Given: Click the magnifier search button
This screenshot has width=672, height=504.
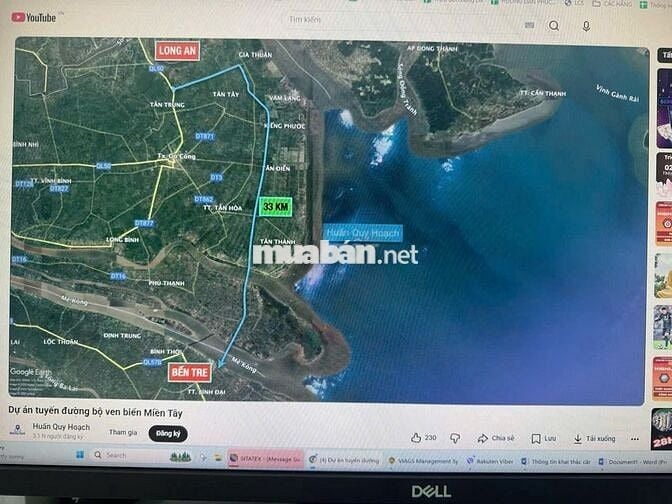Looking at the screenshot, I should coord(554,26).
